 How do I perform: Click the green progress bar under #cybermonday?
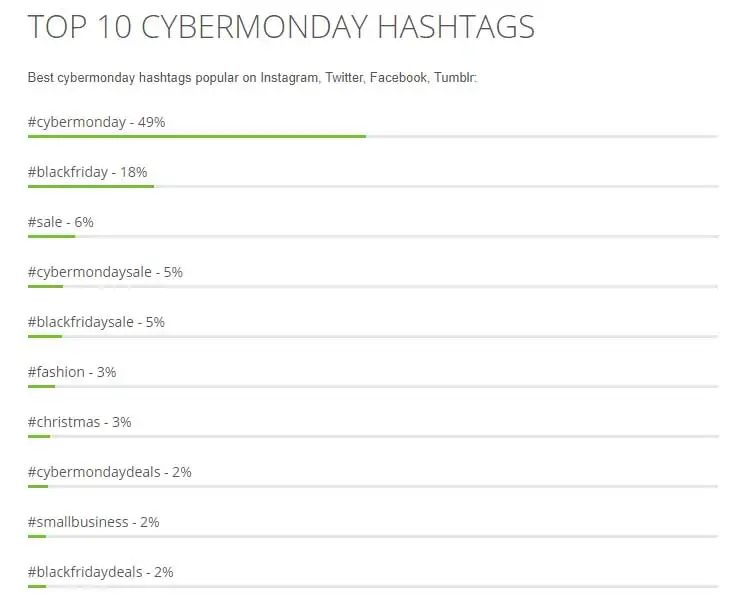tap(197, 136)
